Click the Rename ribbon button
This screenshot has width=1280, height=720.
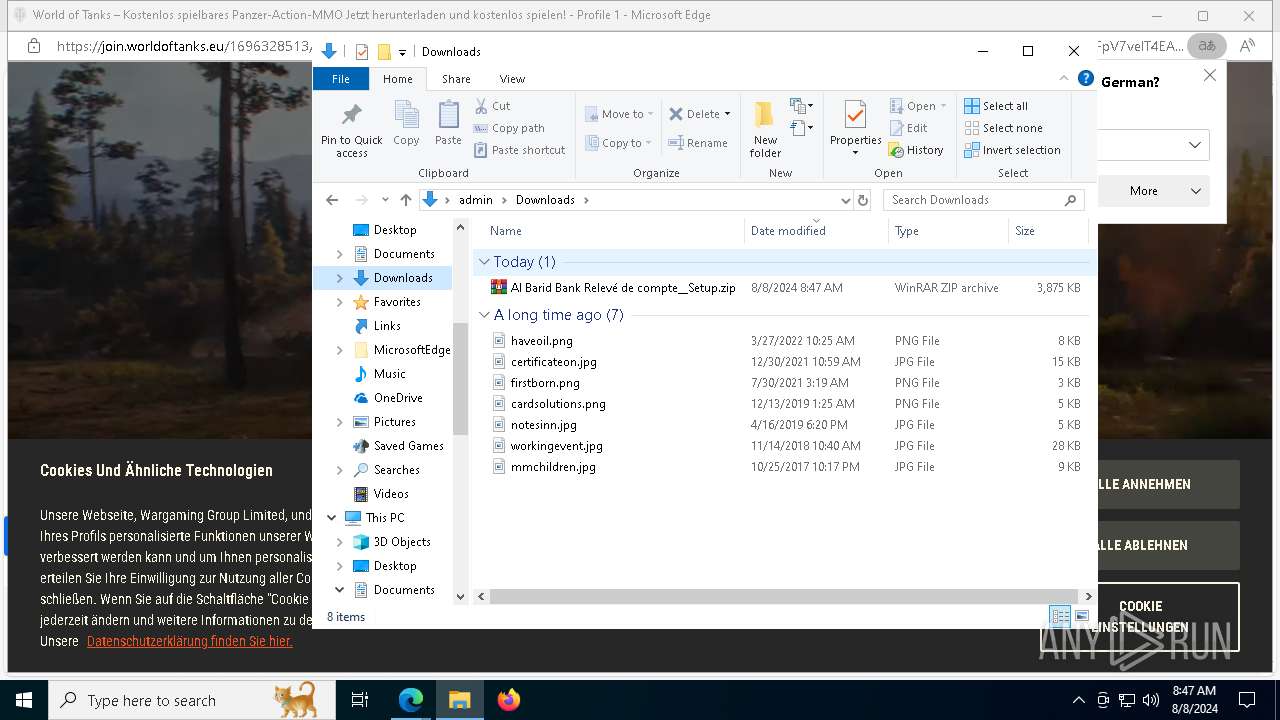(698, 143)
